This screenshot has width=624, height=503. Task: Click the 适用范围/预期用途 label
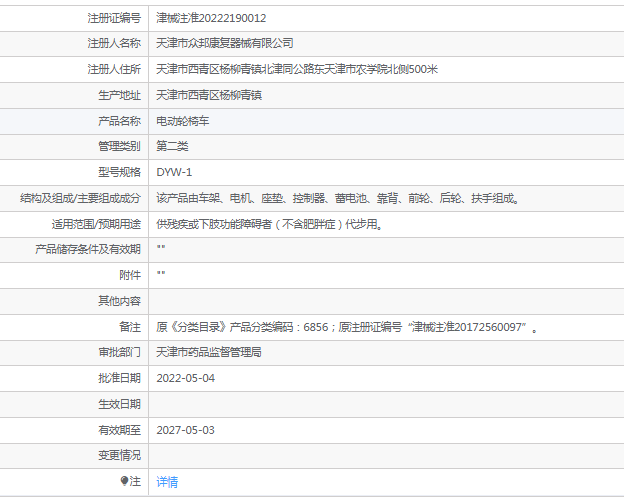(96, 224)
